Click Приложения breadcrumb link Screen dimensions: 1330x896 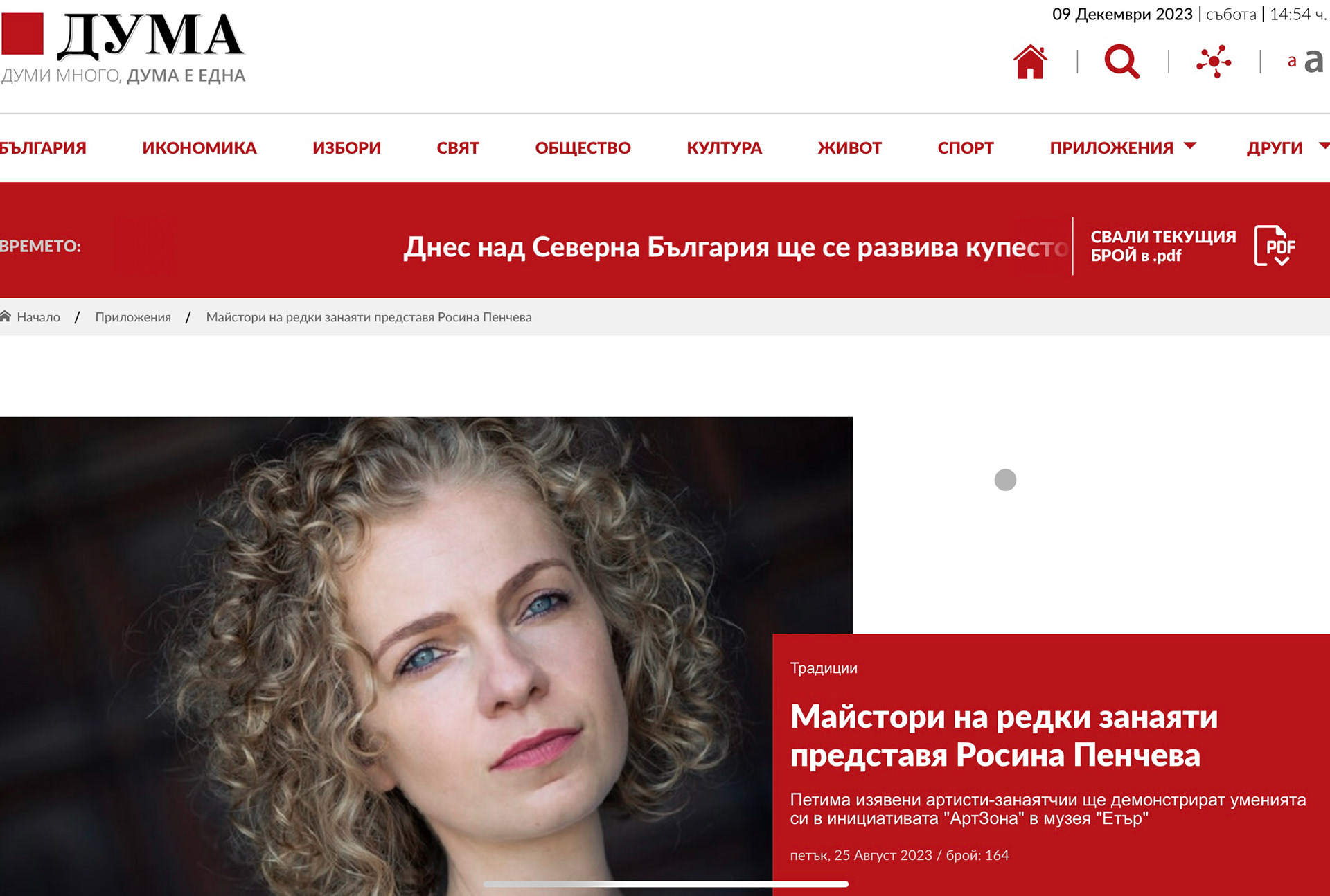coord(133,317)
